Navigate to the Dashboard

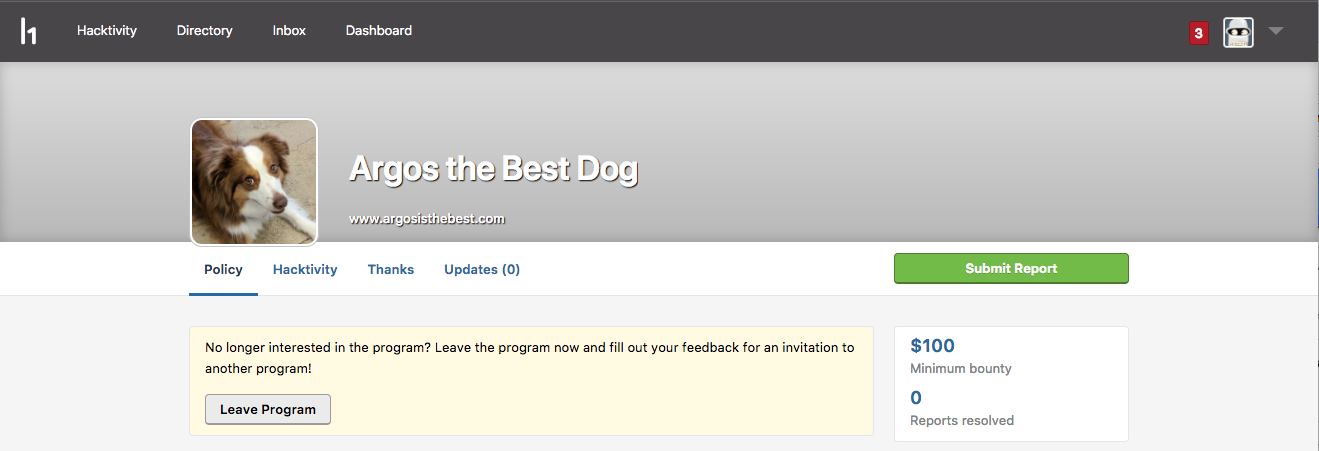point(379,31)
